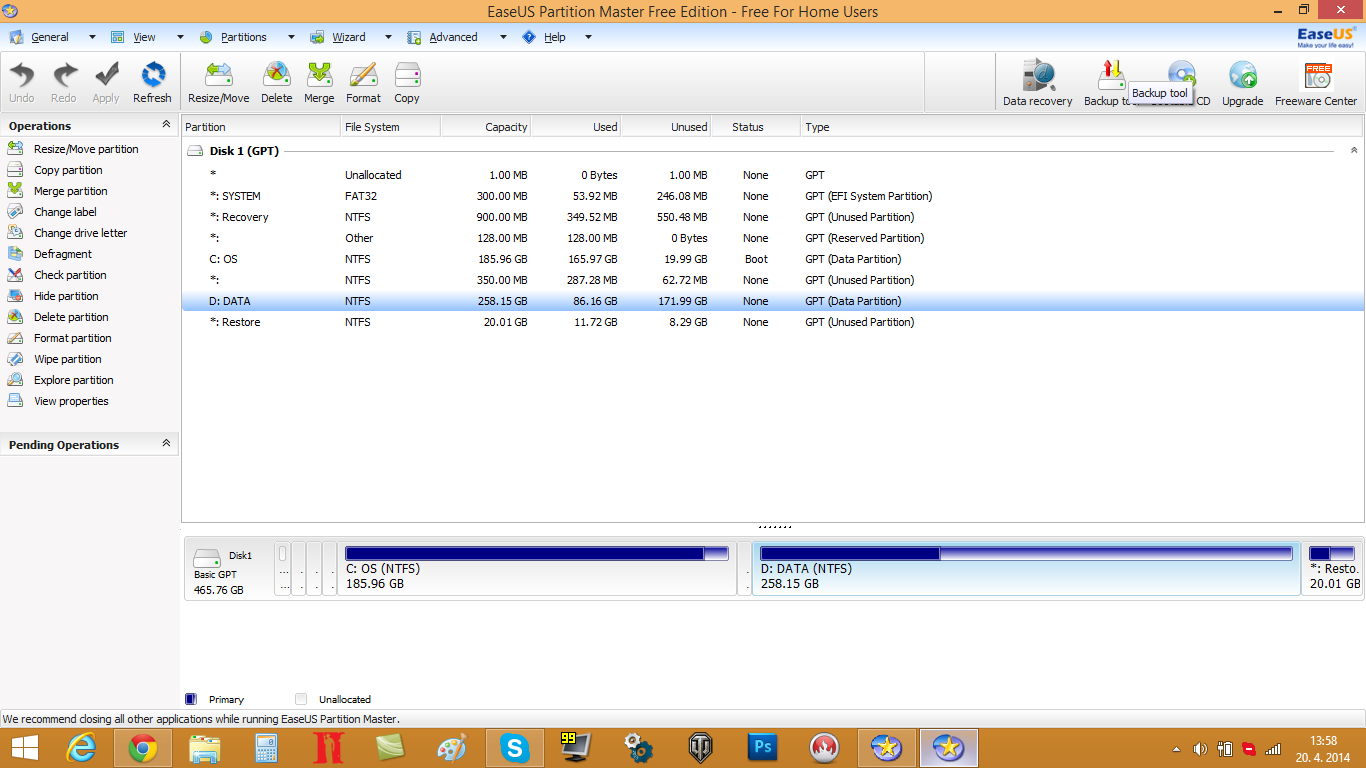
Task: Sort by the Unused column header
Action: (665, 127)
